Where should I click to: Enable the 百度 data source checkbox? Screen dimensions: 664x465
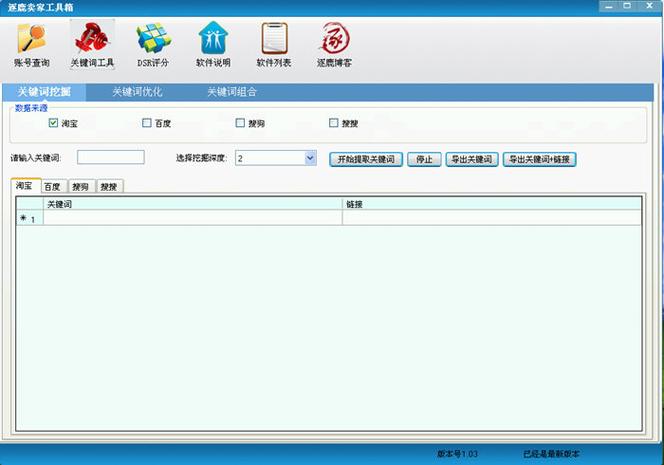click(147, 124)
